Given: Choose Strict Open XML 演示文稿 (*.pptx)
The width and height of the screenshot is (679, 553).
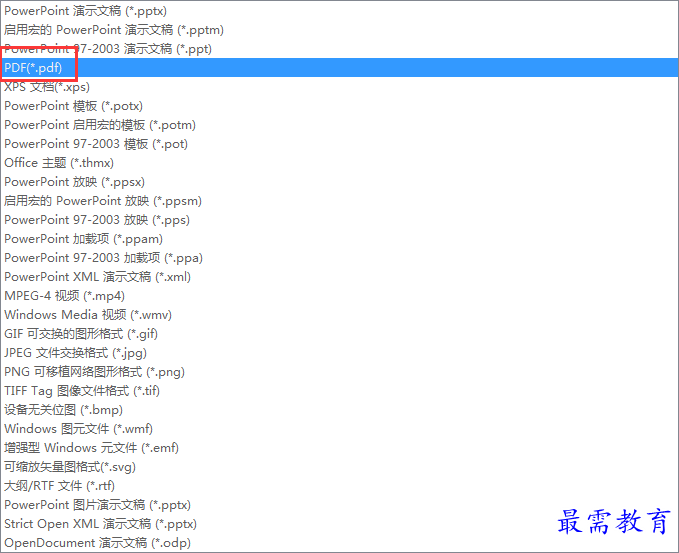Looking at the screenshot, I should tap(339, 524).
